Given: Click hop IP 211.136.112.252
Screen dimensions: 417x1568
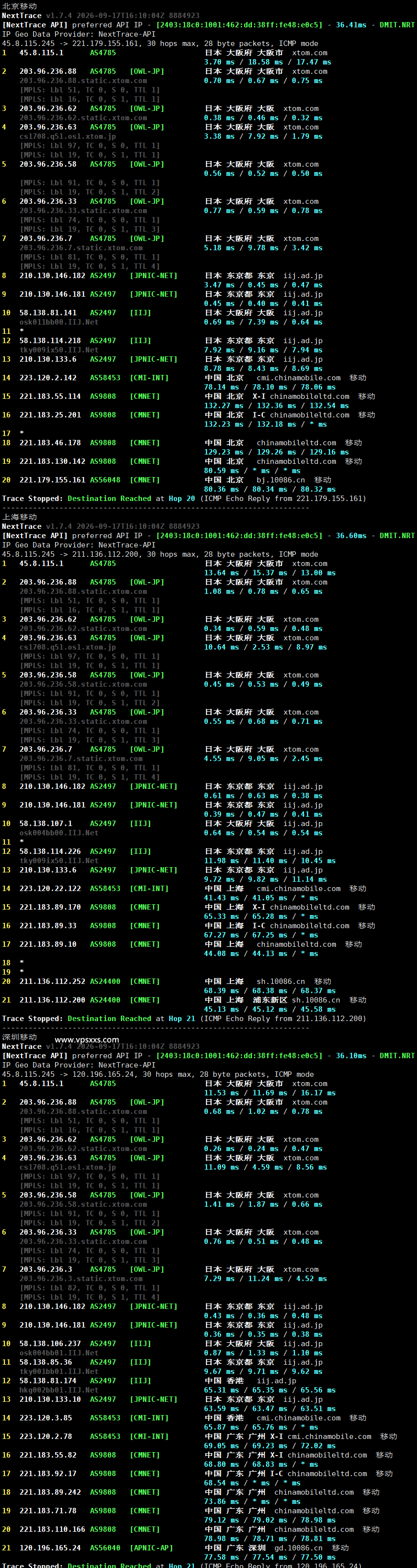Looking at the screenshot, I should [52, 981].
